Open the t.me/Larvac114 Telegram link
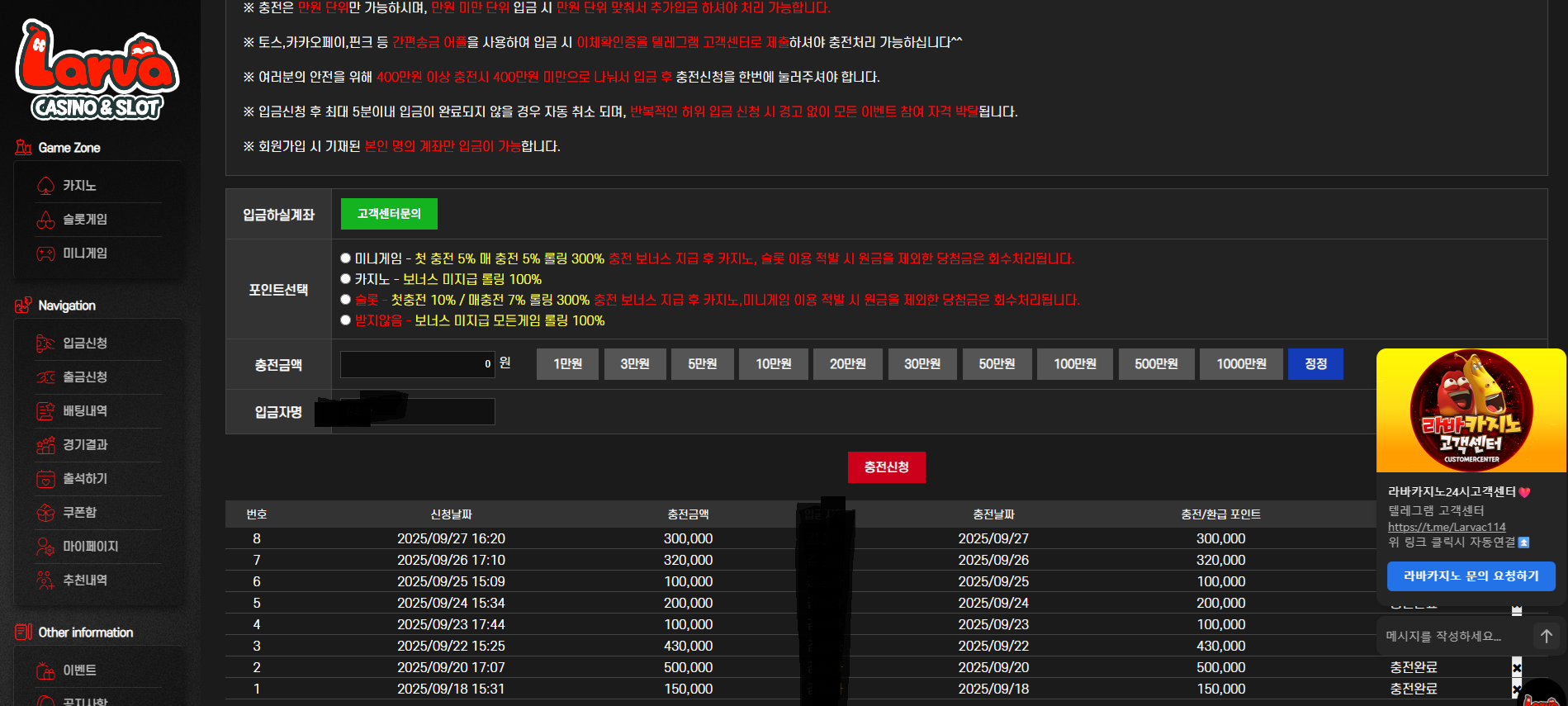 coord(1447,527)
